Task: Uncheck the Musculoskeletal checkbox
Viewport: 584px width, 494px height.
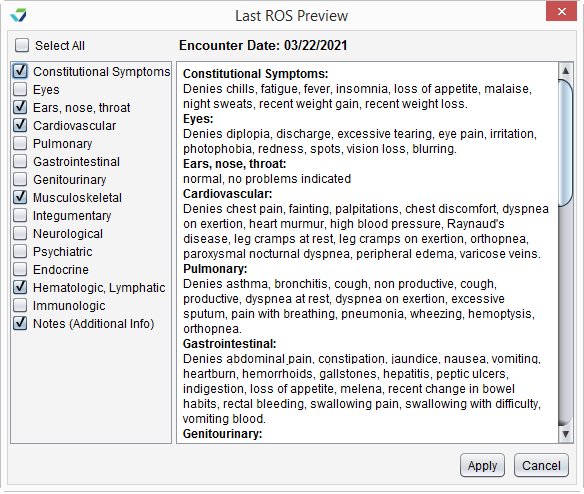Action: tap(20, 197)
